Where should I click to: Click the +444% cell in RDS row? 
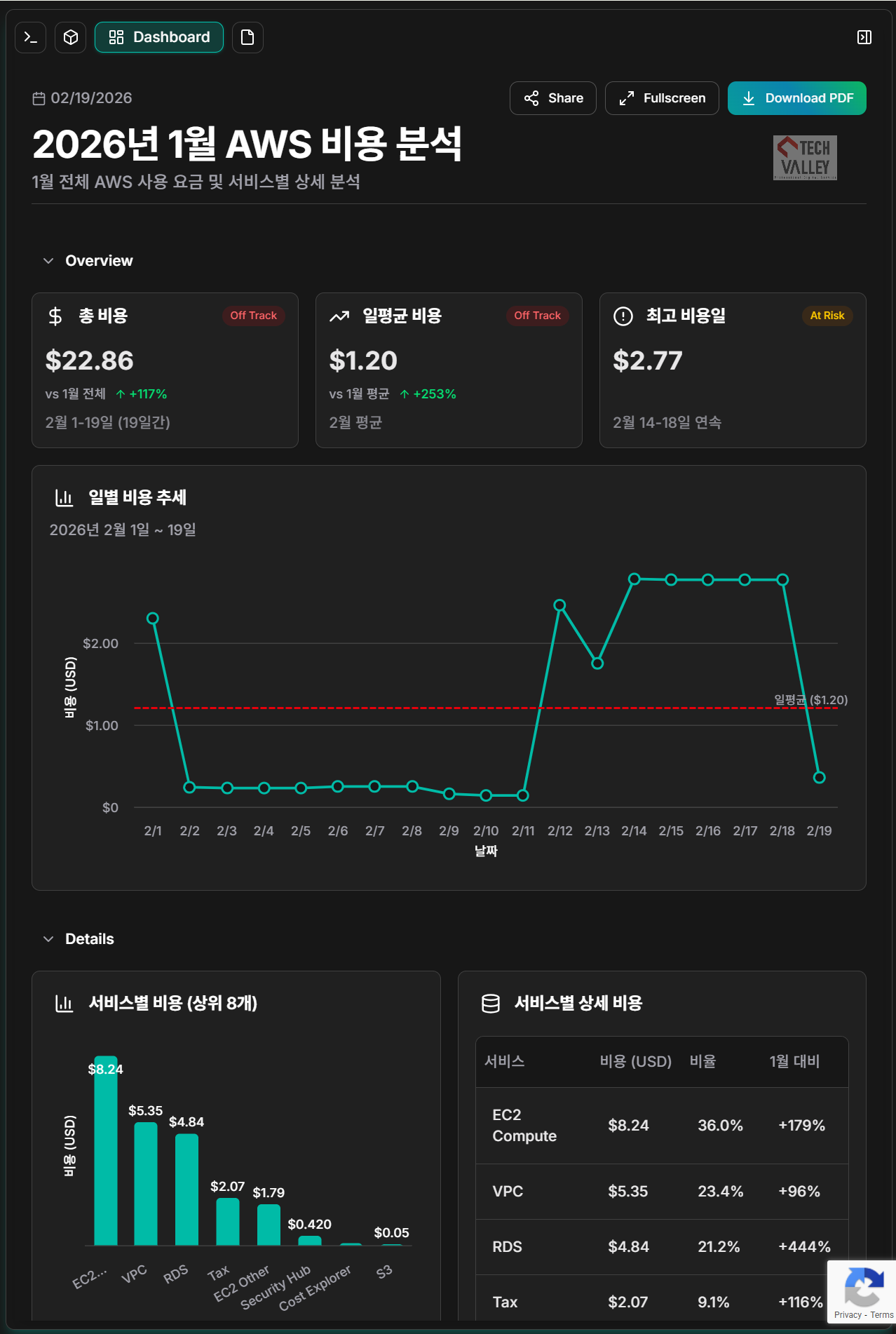pos(804,1247)
